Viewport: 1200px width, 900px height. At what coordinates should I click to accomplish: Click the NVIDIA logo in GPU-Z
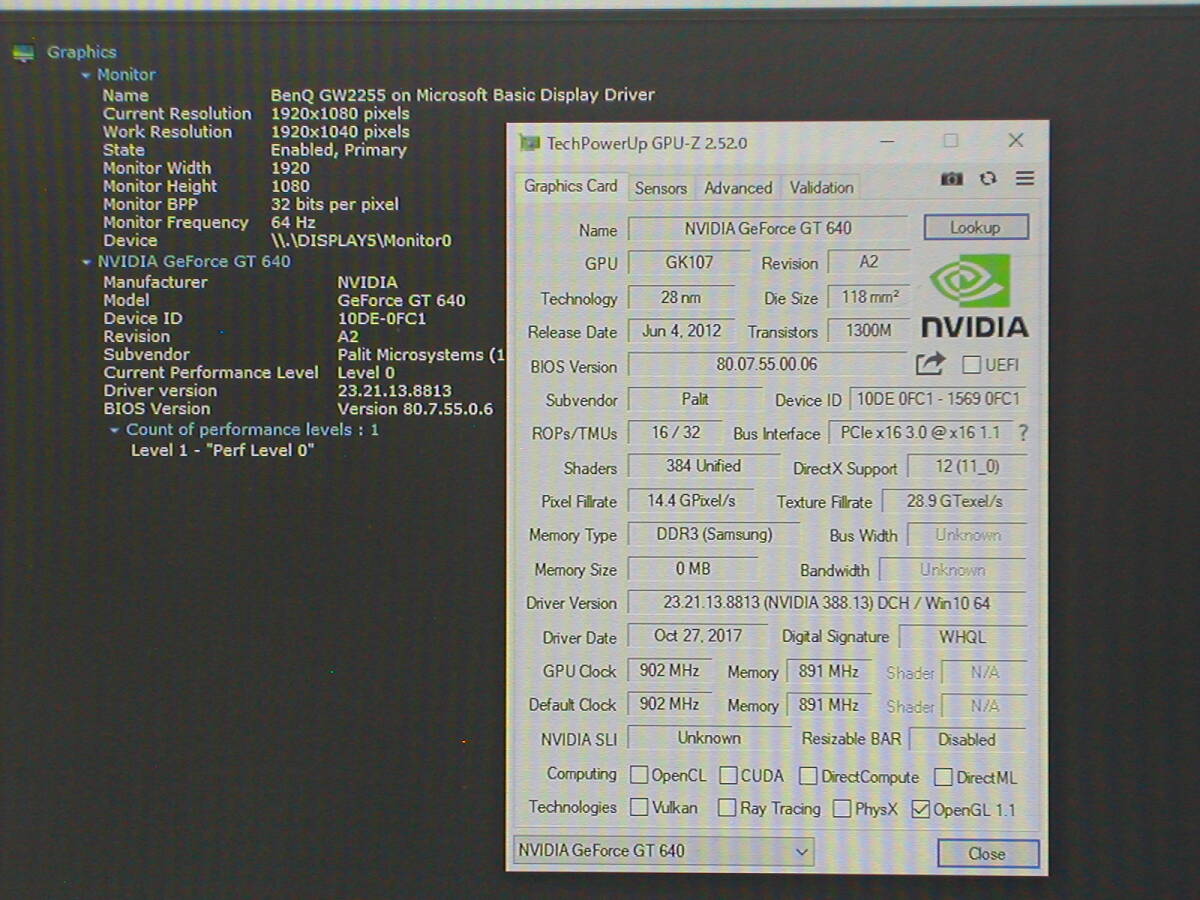(973, 297)
